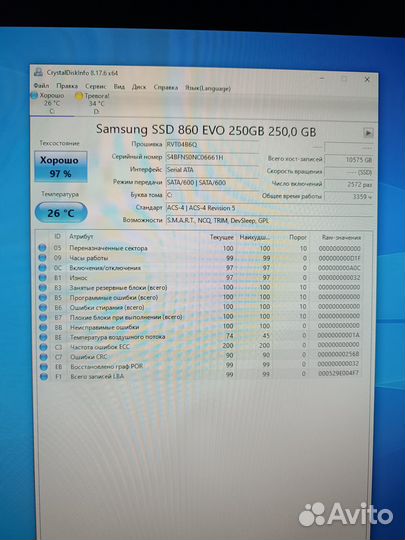Select the Неисправимые ошибки row

pos(200,326)
